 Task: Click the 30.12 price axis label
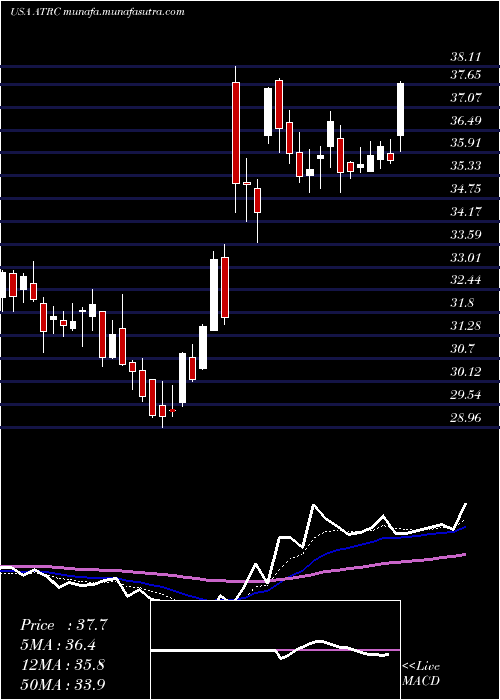click(x=465, y=371)
